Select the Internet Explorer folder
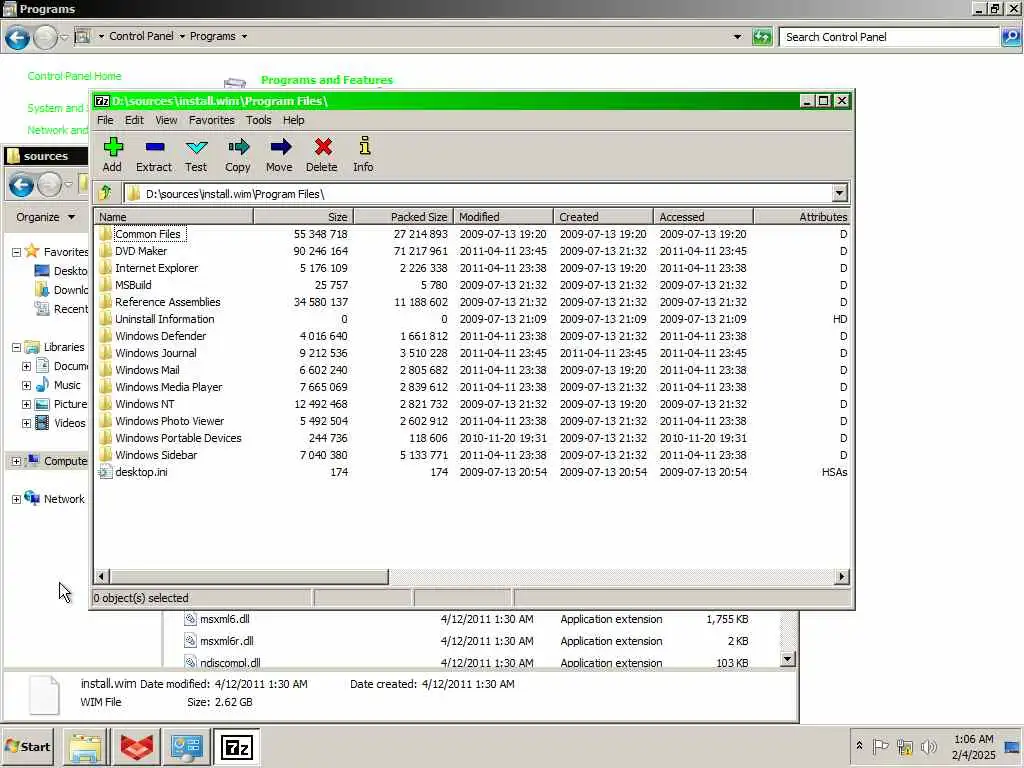The height and width of the screenshot is (768, 1024). (x=157, y=268)
